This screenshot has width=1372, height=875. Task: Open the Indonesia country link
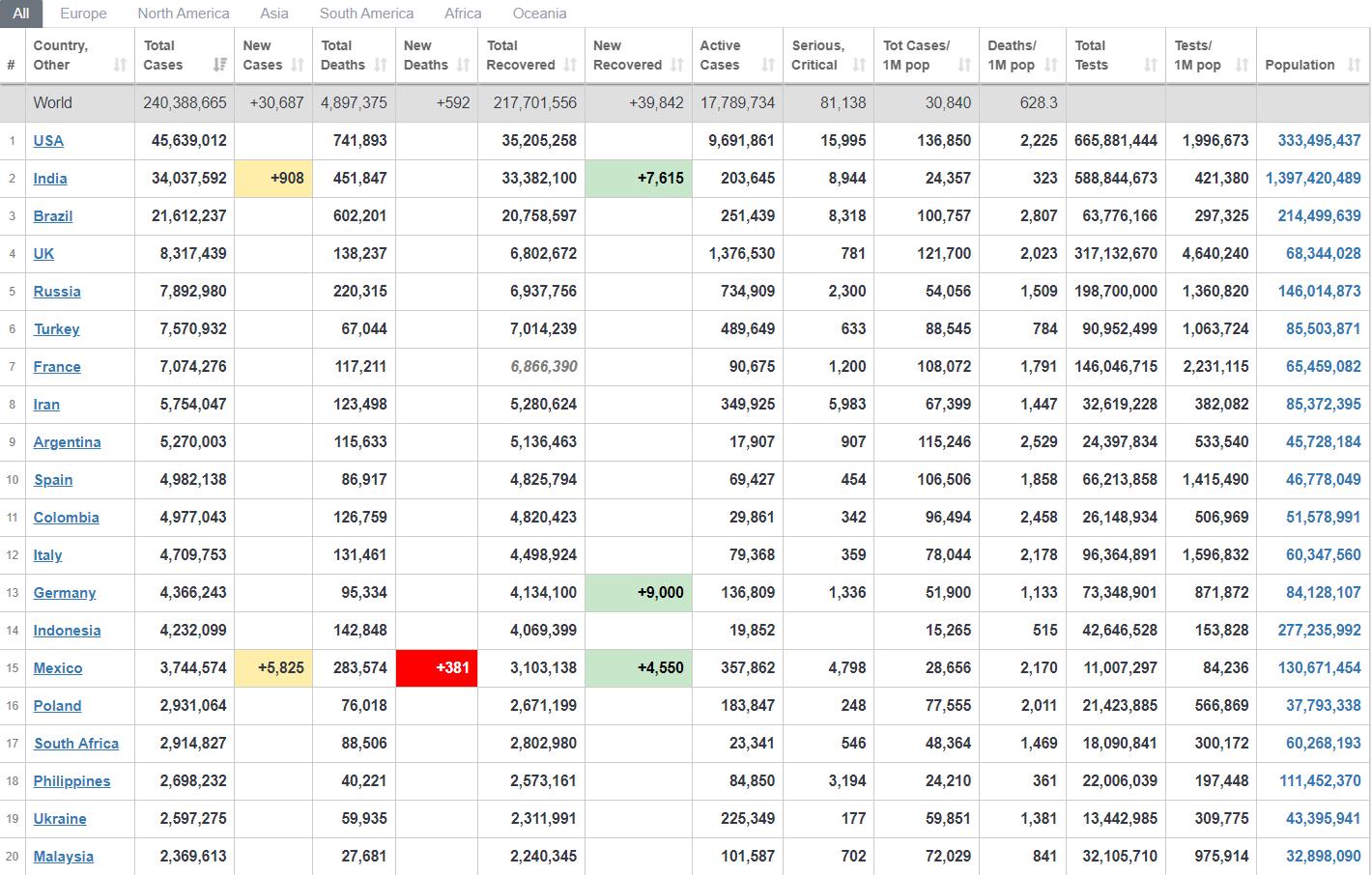point(67,630)
